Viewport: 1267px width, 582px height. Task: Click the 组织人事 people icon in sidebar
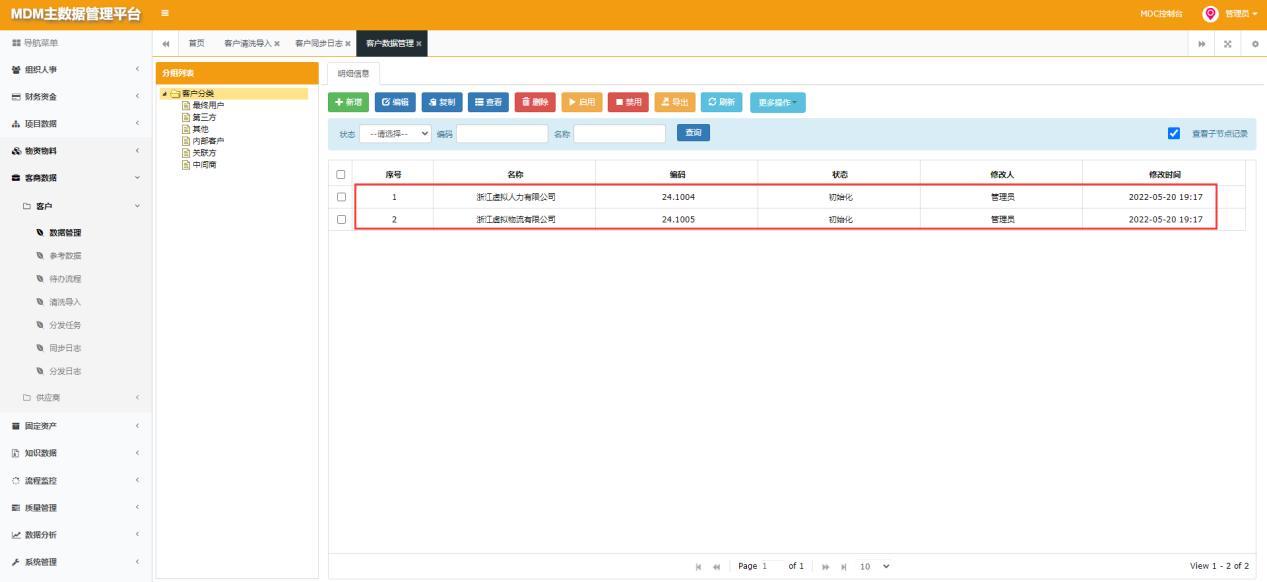point(16,69)
